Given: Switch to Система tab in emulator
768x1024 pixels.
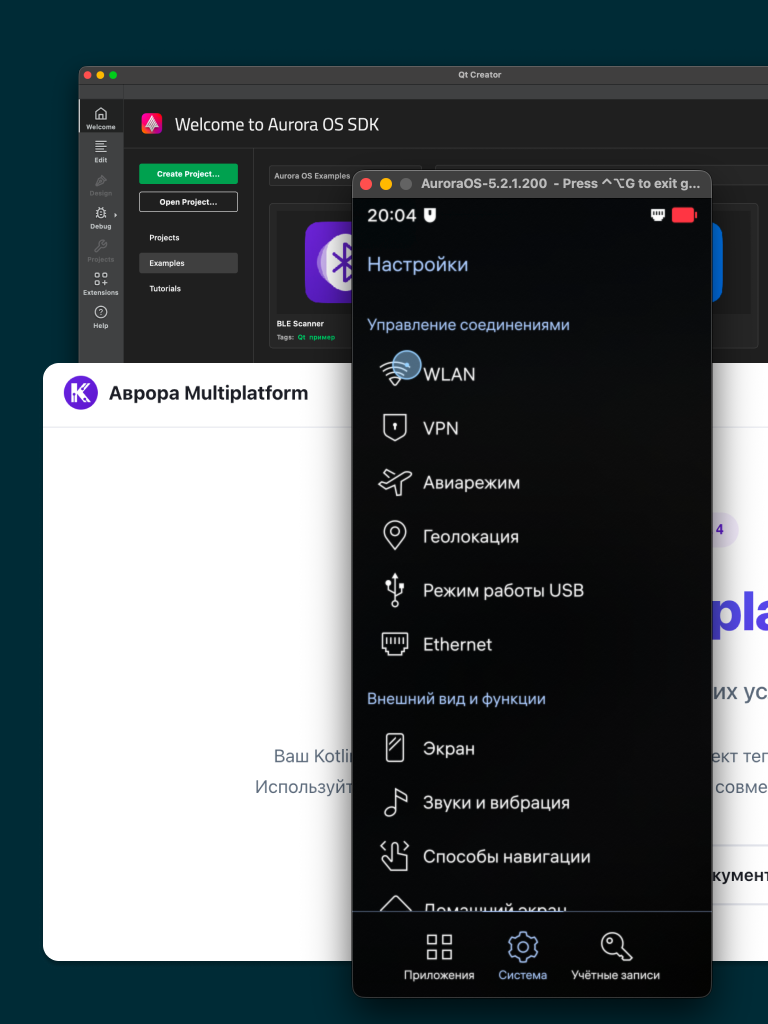Looking at the screenshot, I should click(522, 957).
